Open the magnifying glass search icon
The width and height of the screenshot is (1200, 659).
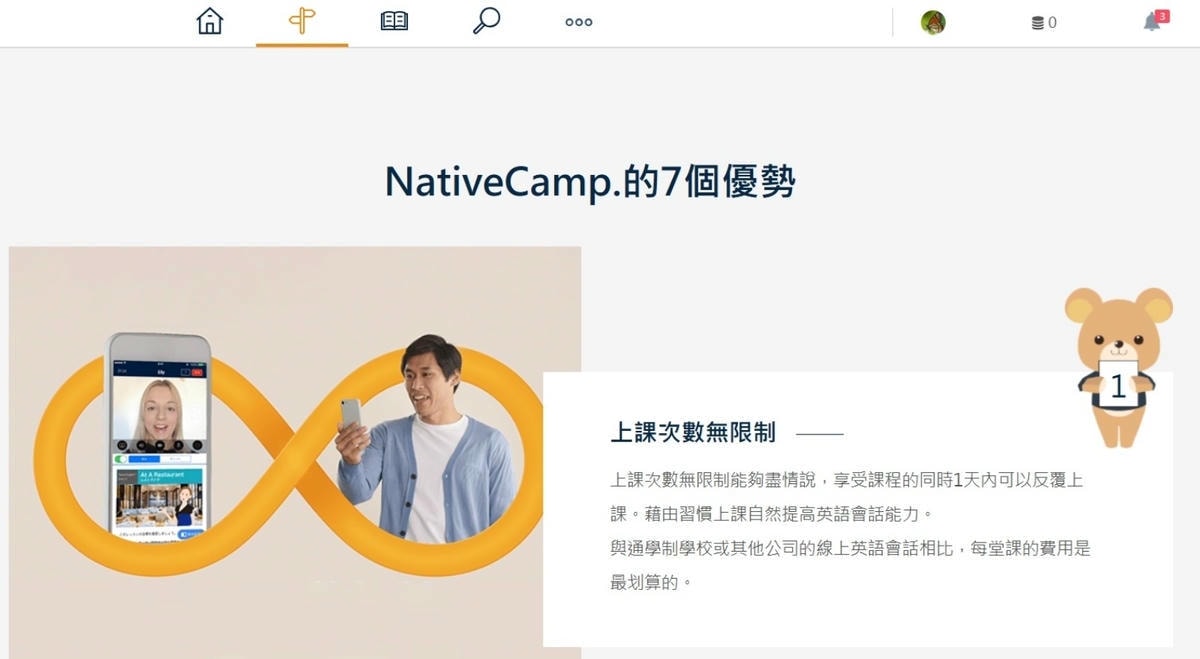(x=486, y=21)
